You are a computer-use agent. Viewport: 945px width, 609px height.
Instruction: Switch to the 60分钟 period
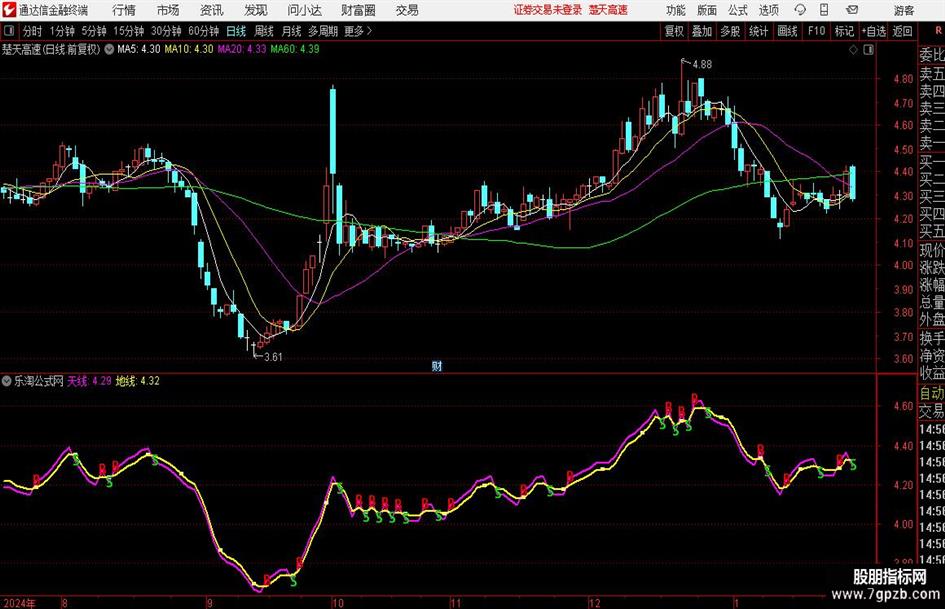(203, 31)
